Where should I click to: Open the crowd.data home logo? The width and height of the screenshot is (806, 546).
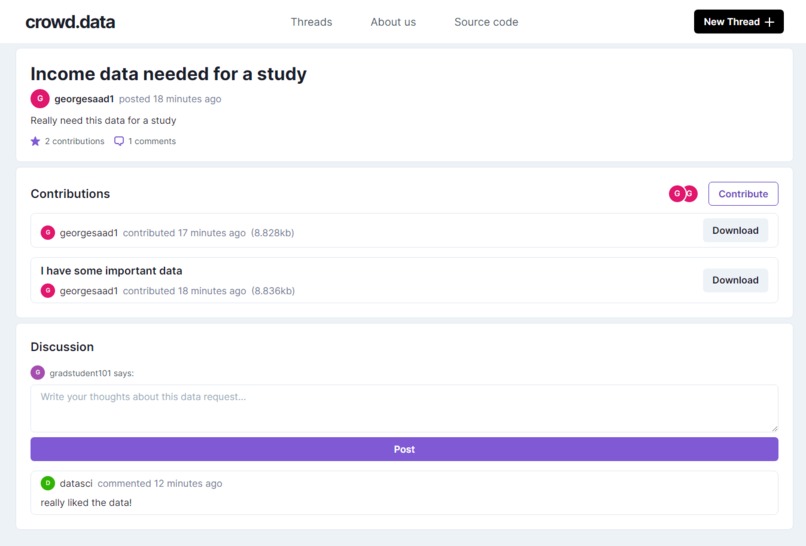pos(70,22)
